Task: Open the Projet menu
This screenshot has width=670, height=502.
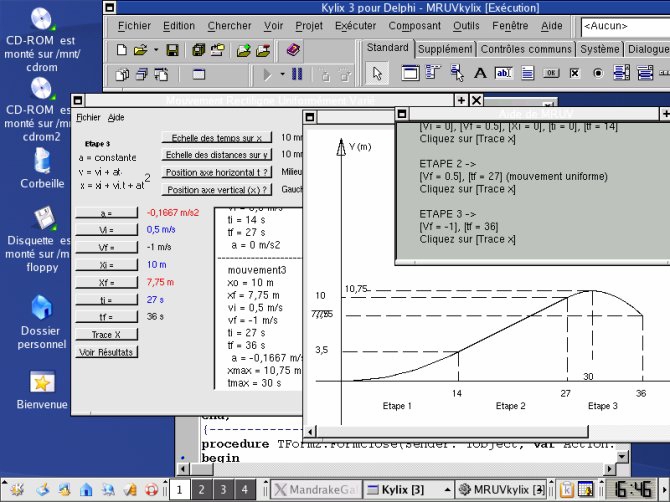Action: pyautogui.click(x=309, y=26)
